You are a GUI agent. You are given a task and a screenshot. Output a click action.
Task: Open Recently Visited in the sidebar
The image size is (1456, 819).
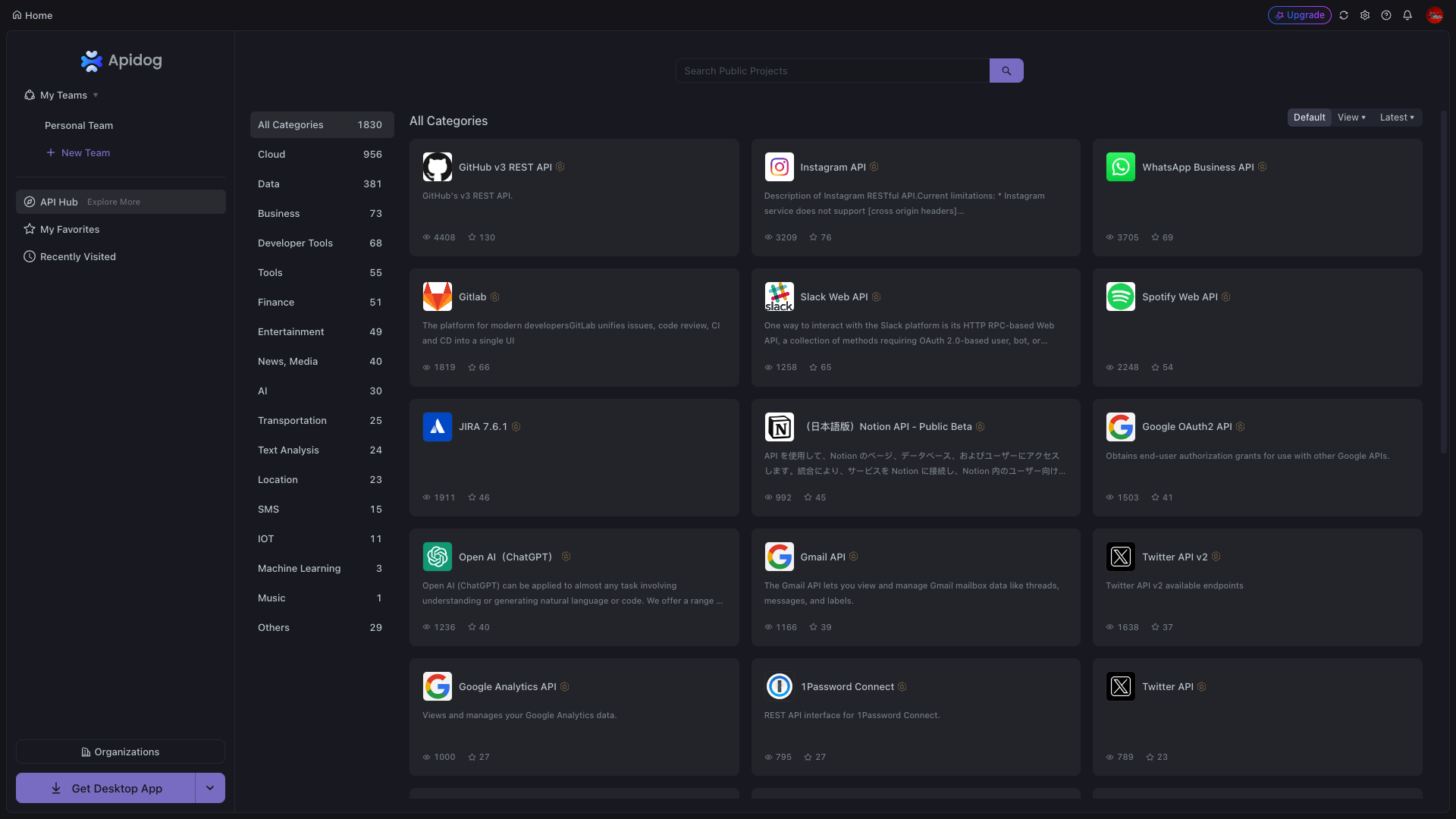coord(77,256)
